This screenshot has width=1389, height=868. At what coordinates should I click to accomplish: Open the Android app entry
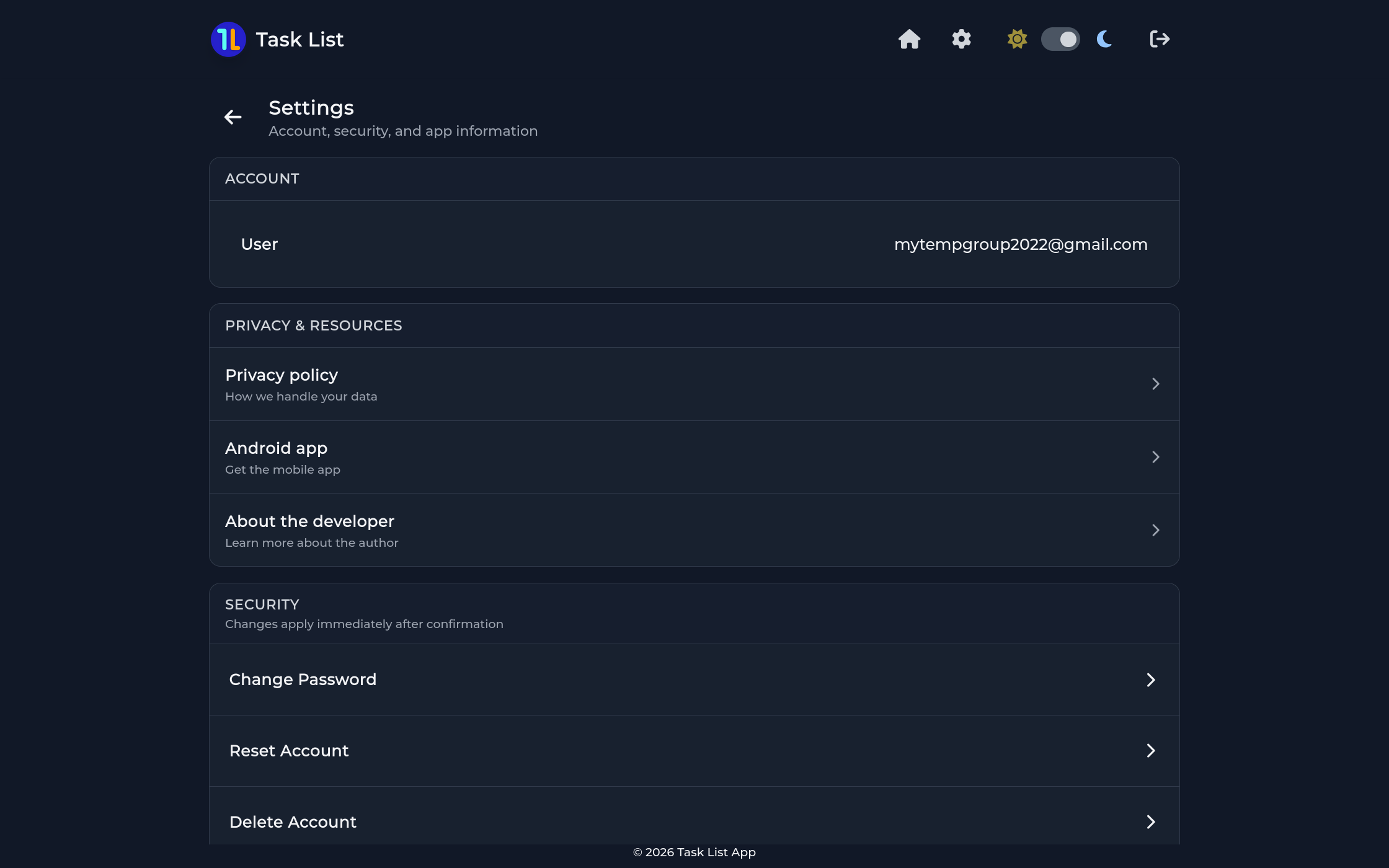point(694,457)
